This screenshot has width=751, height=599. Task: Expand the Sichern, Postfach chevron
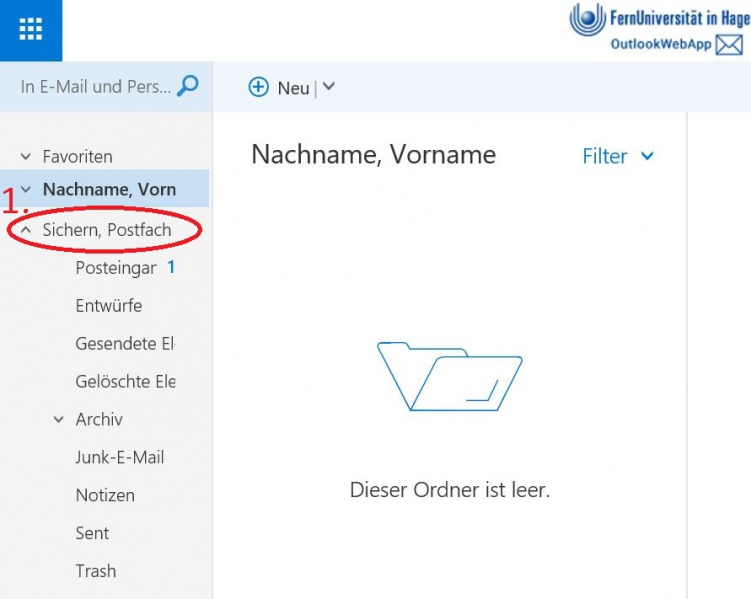(x=26, y=230)
